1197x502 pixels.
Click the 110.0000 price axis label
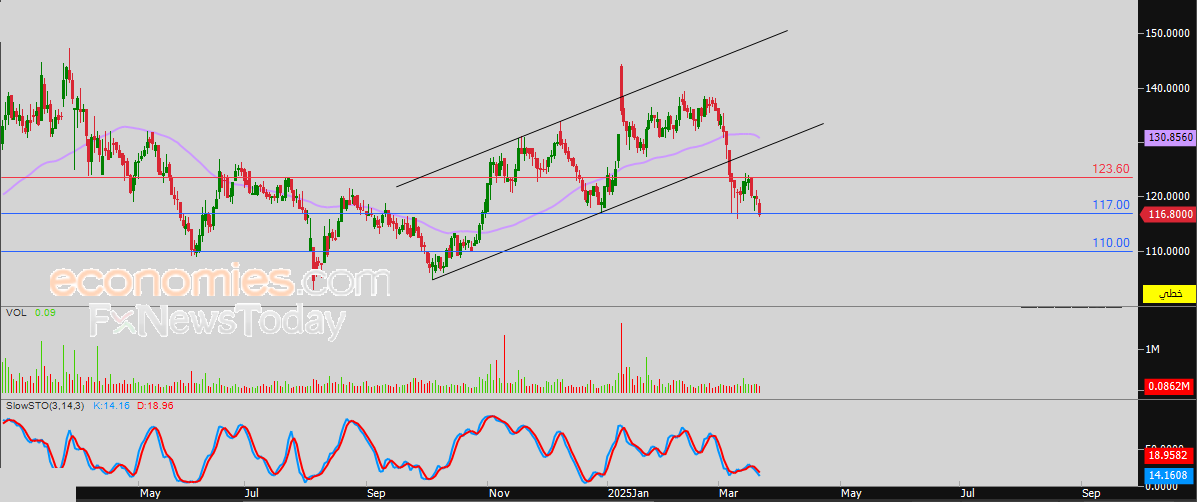[x=1170, y=251]
